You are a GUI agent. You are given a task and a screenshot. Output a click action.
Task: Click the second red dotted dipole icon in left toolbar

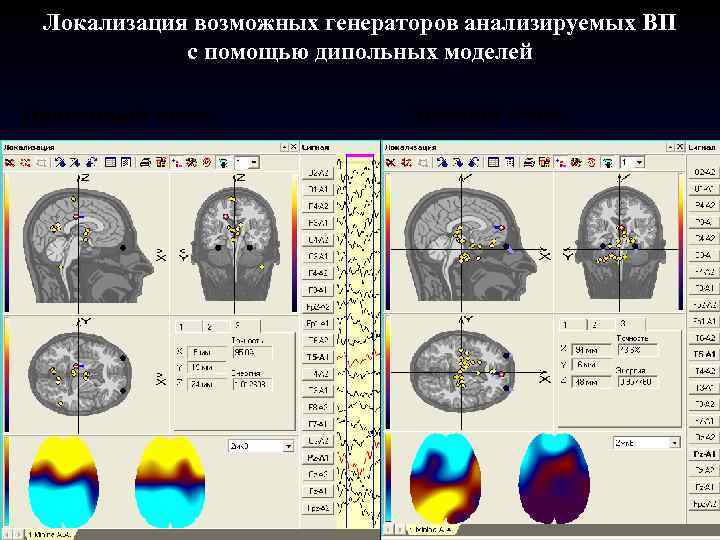point(25,163)
